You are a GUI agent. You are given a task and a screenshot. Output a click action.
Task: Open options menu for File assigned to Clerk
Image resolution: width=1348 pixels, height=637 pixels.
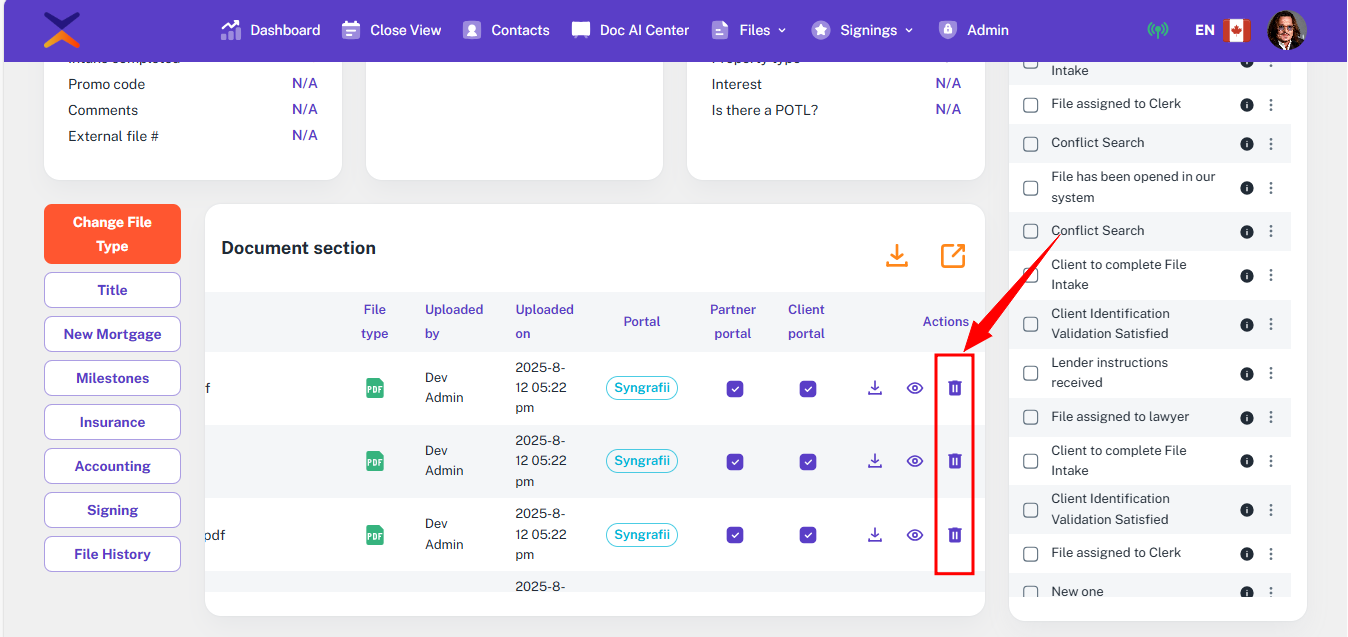[1271, 105]
